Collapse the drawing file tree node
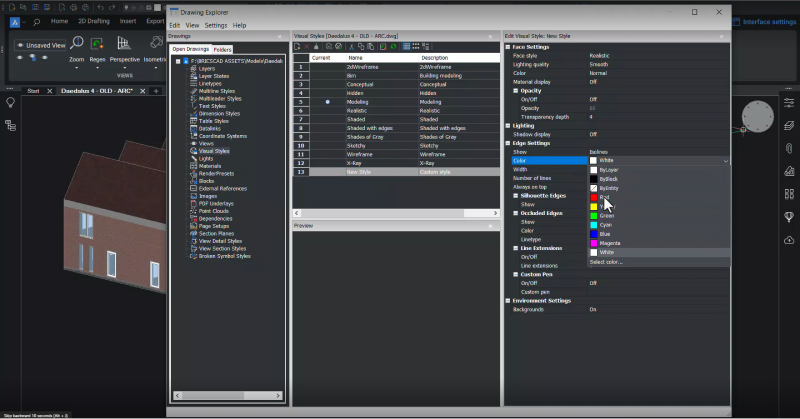This screenshot has height=419, width=800. [178, 61]
